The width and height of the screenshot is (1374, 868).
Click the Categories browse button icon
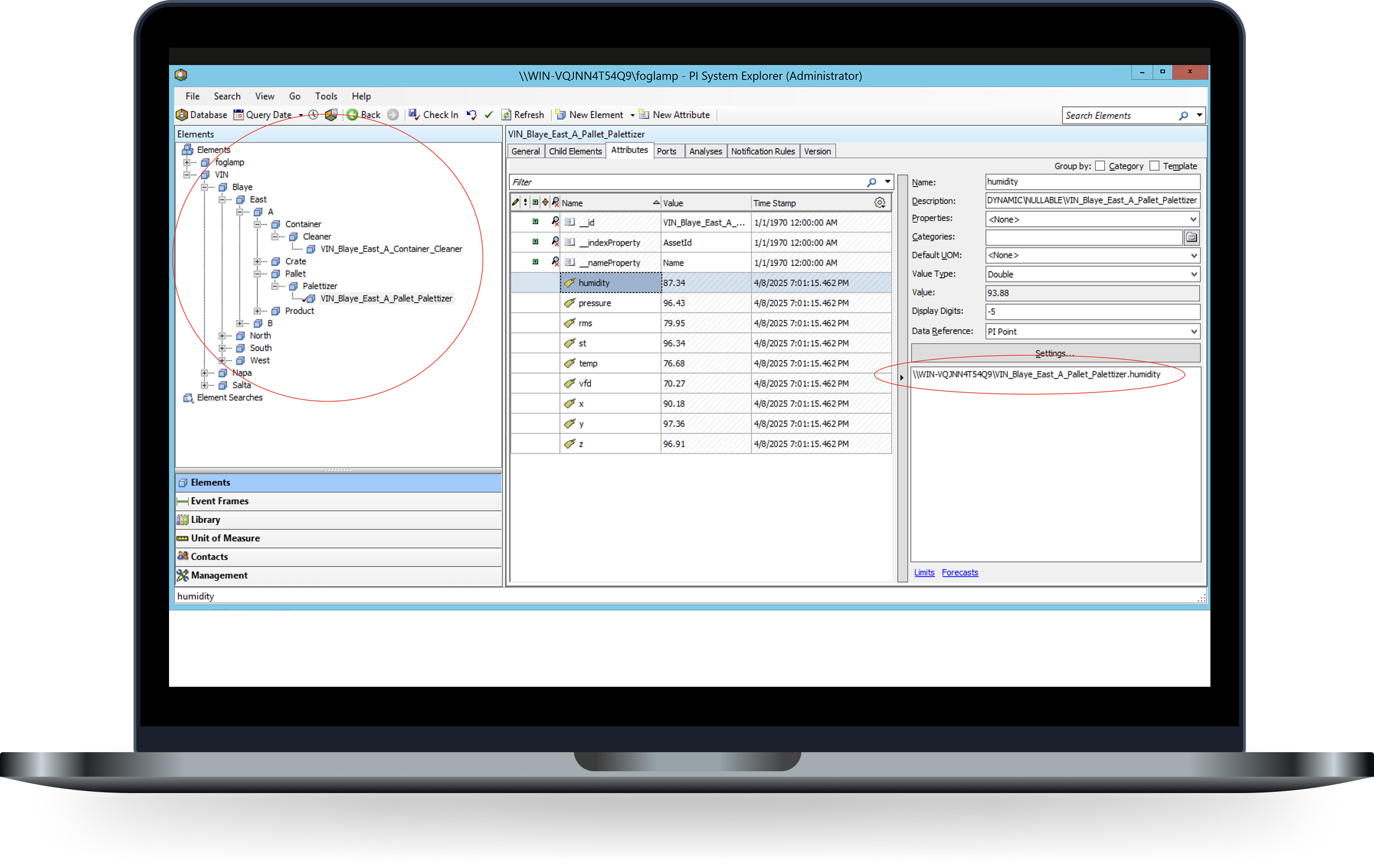1191,237
